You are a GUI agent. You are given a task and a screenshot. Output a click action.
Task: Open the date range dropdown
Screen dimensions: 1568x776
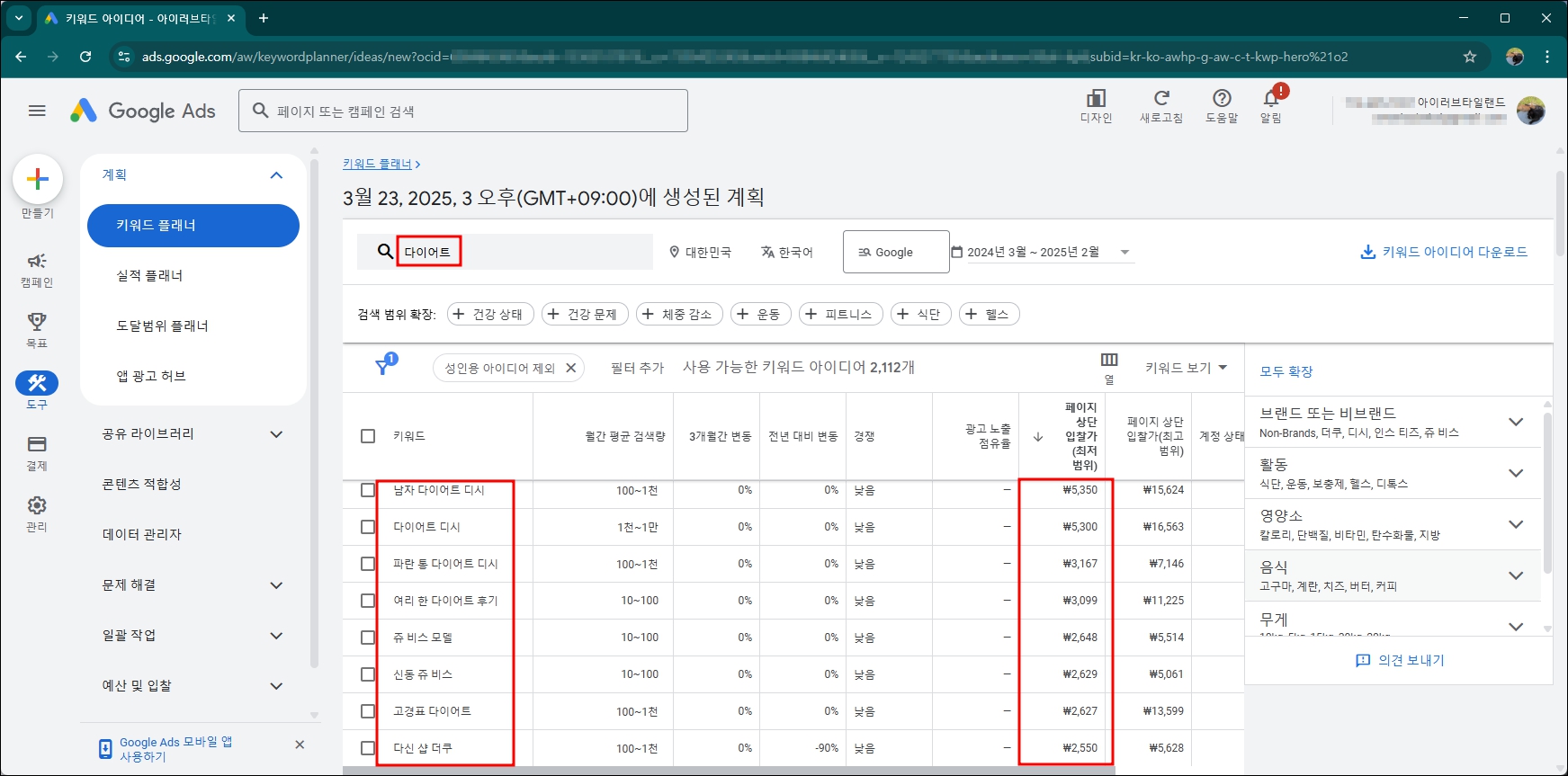(x=1124, y=253)
